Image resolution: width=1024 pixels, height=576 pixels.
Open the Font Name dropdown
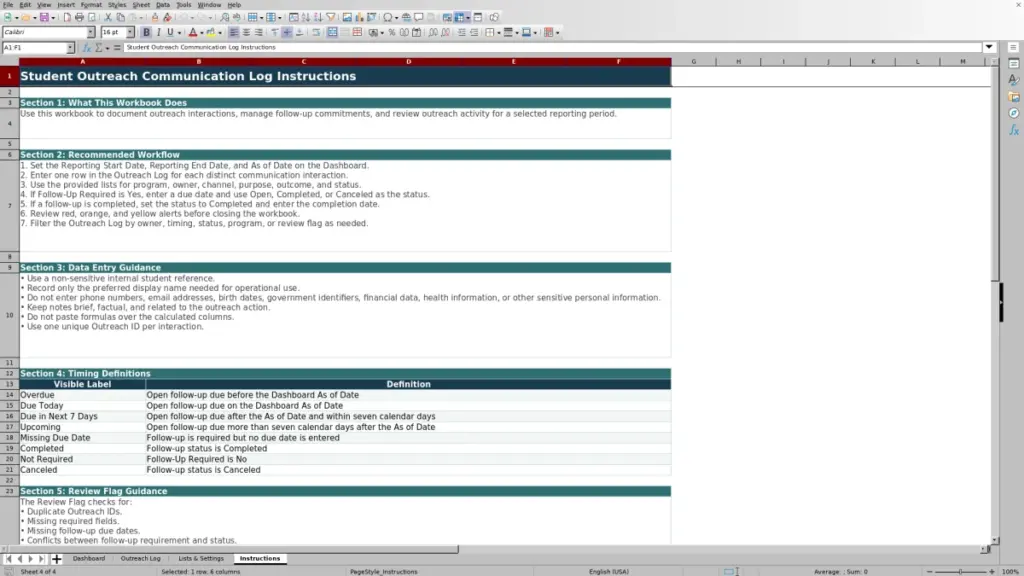coord(91,32)
